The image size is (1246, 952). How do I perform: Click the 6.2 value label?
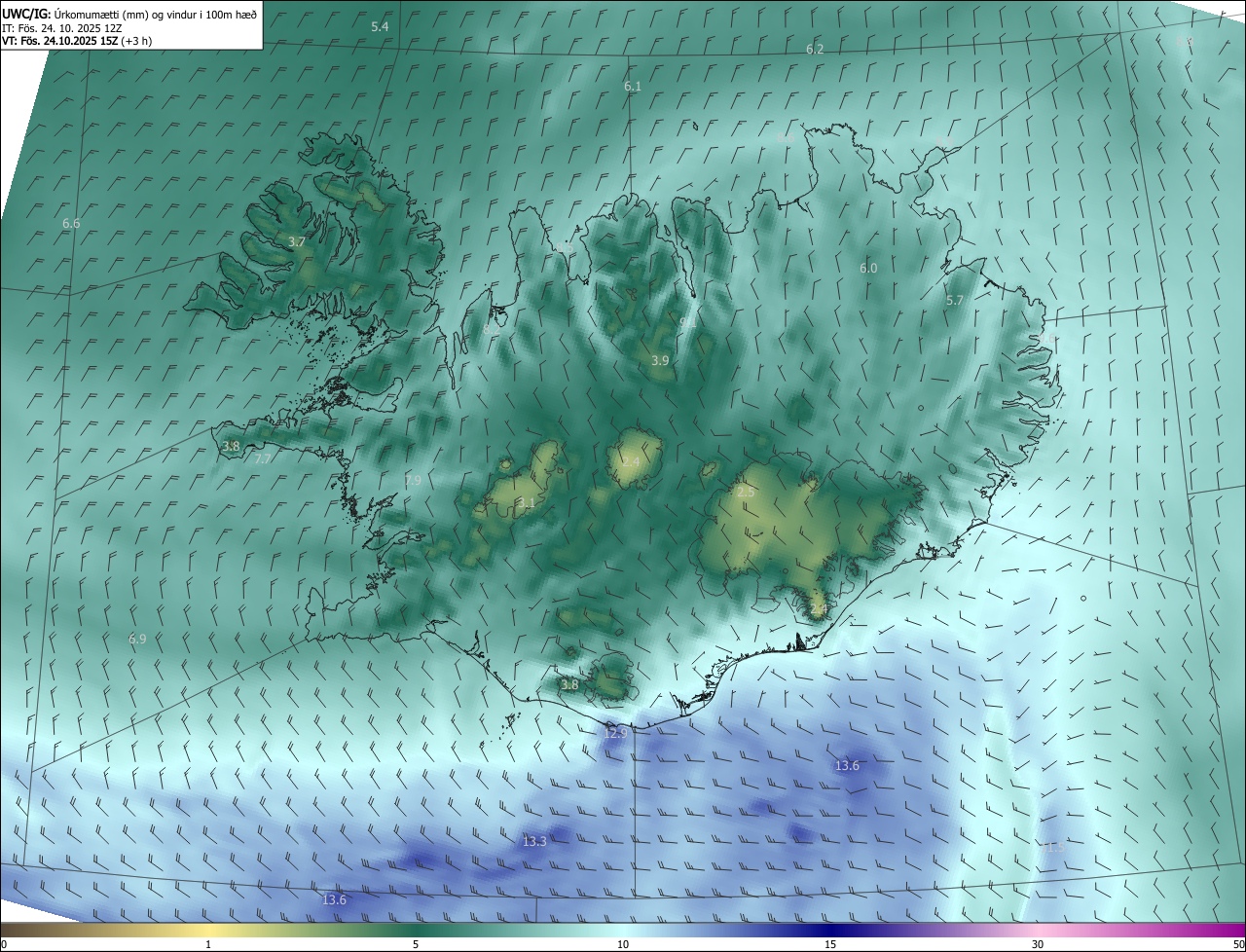pyautogui.click(x=815, y=49)
